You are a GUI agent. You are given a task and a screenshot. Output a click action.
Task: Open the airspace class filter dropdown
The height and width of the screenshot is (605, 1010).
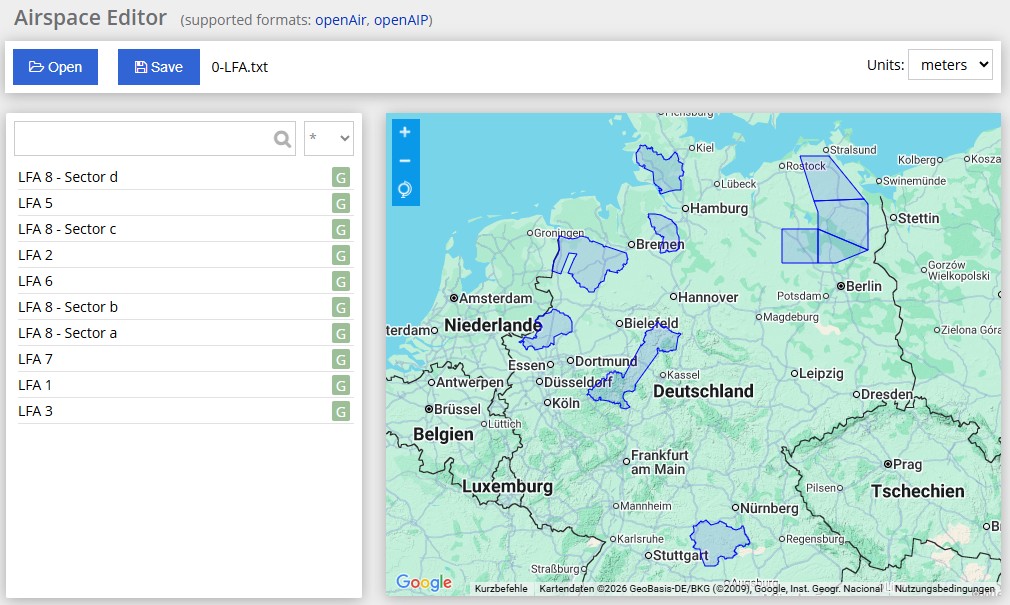tap(328, 139)
